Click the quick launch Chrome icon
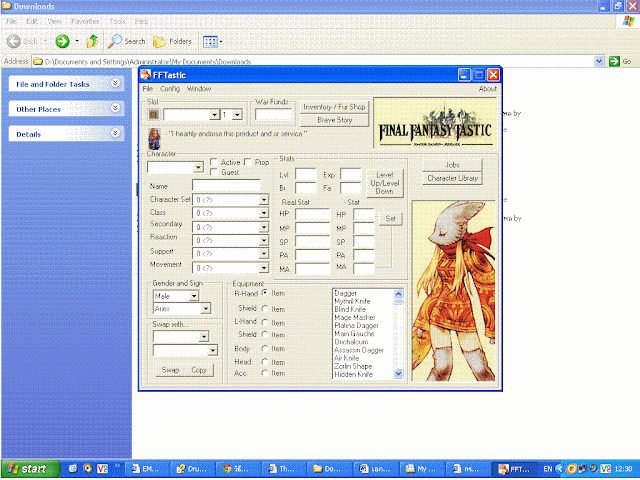The height and width of the screenshot is (480, 640). click(x=88, y=469)
